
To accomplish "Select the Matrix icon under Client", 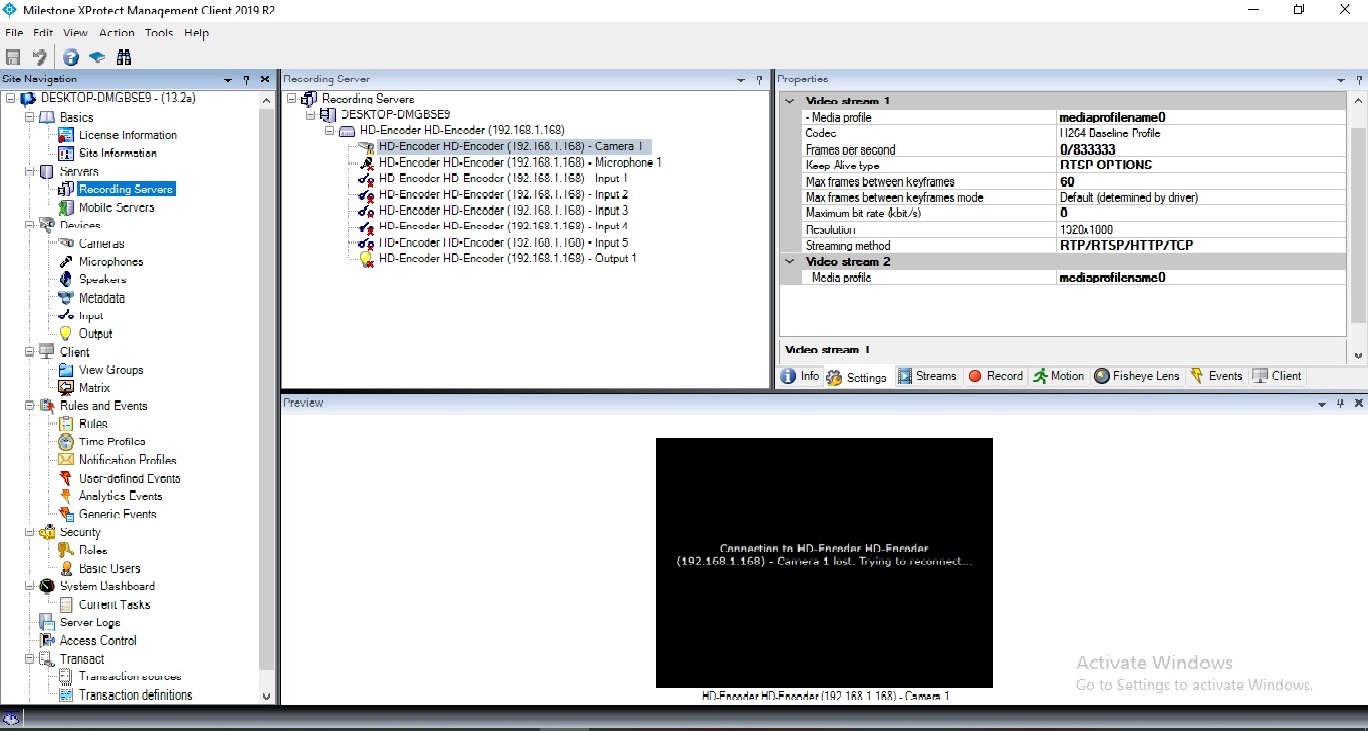I will pos(66,387).
